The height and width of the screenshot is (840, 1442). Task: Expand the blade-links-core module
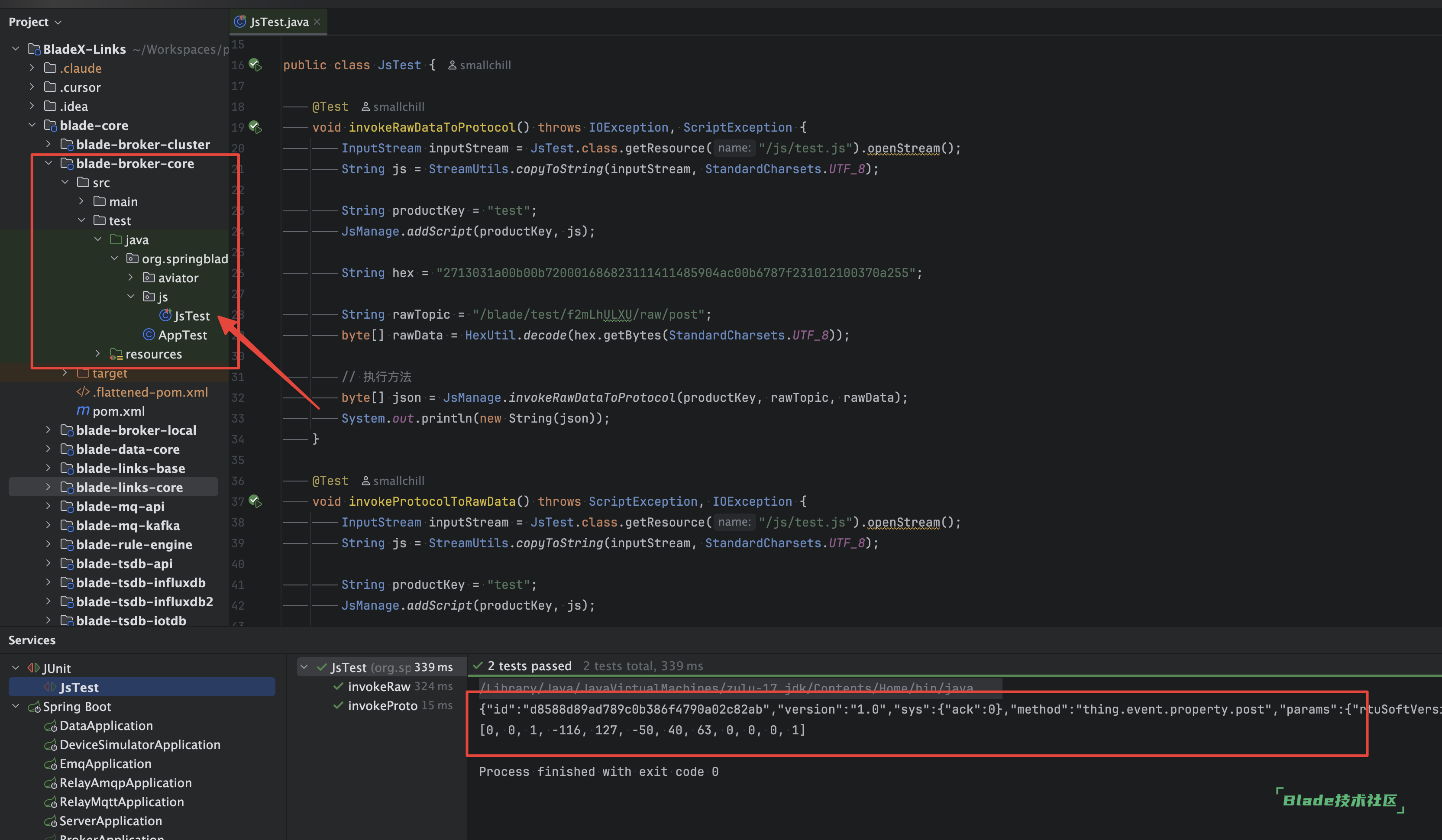coord(48,488)
